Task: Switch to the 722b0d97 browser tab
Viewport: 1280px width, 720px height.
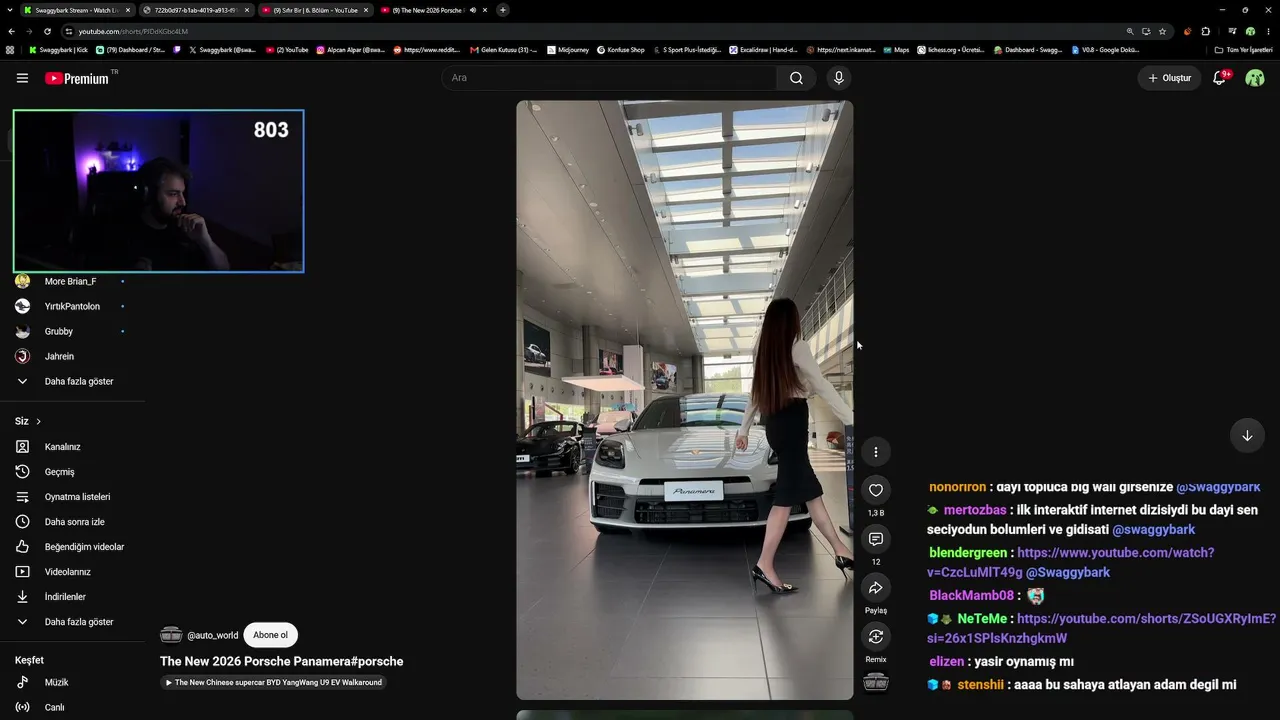Action: point(195,10)
